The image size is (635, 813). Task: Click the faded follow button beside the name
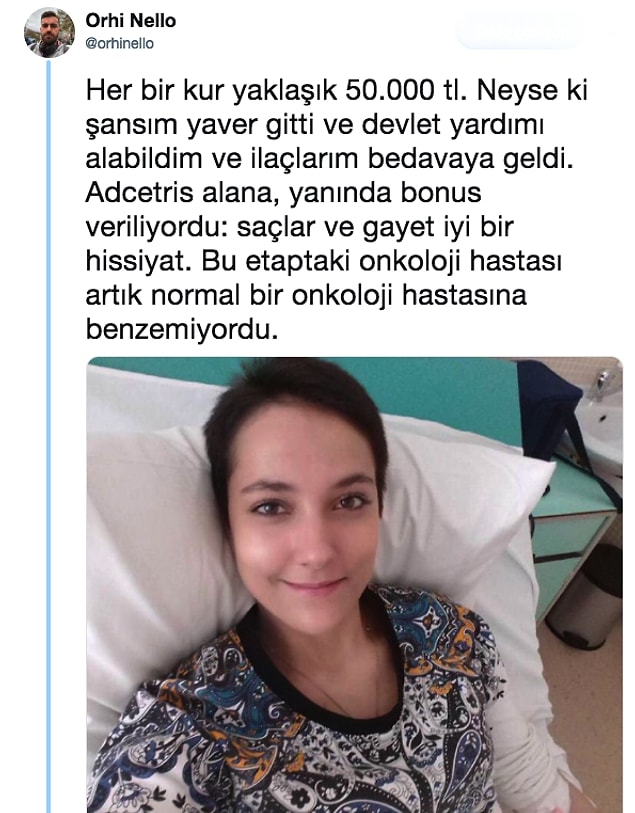point(518,31)
